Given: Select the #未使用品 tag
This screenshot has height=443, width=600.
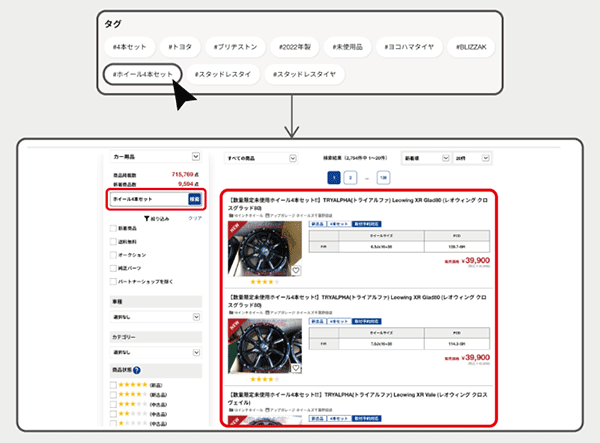Looking at the screenshot, I should pyautogui.click(x=347, y=47).
